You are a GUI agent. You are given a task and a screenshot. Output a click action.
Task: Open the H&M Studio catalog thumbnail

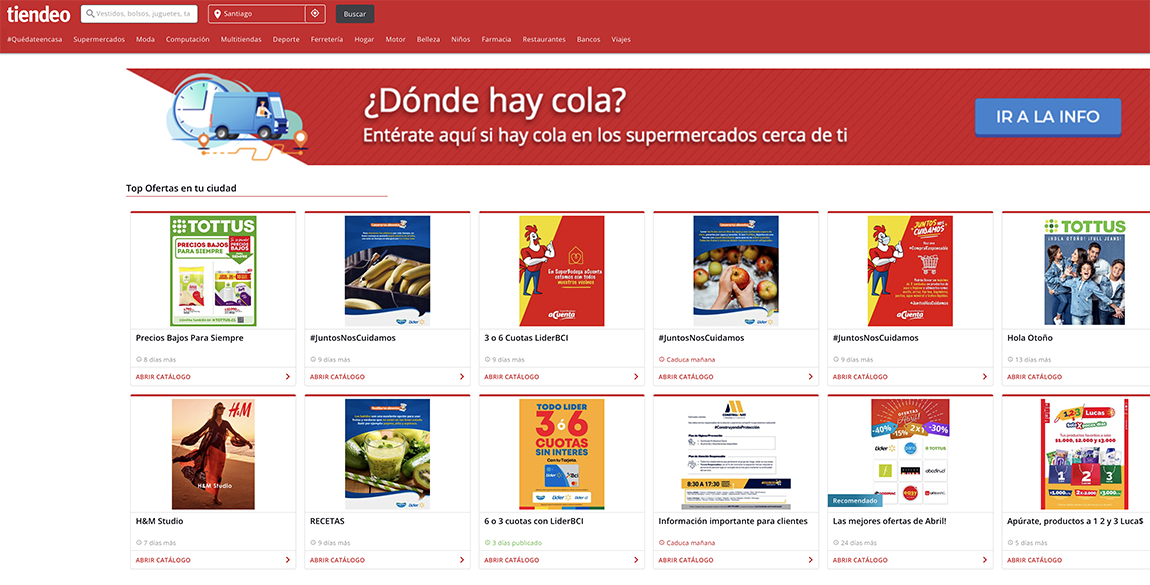(x=213, y=454)
